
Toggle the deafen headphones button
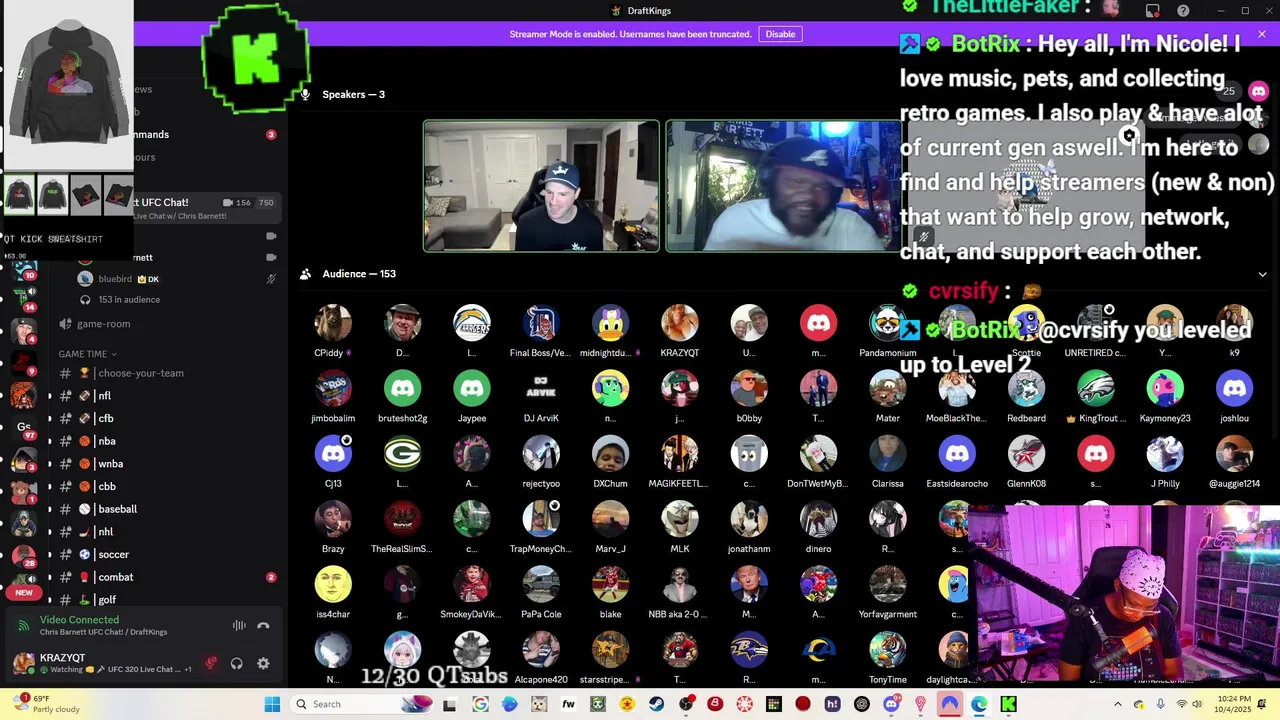coord(237,663)
